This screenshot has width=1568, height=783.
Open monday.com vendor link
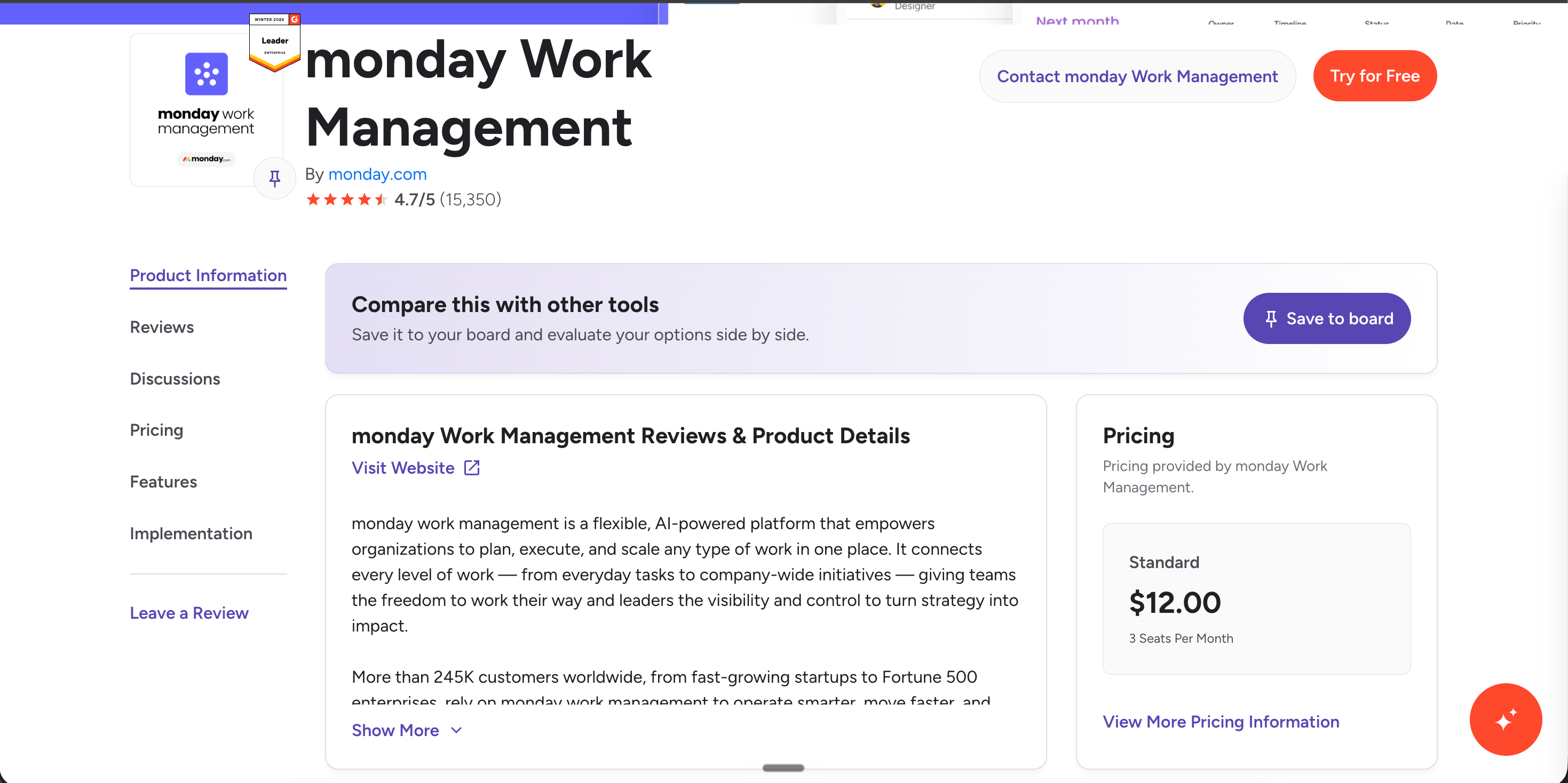tap(377, 174)
